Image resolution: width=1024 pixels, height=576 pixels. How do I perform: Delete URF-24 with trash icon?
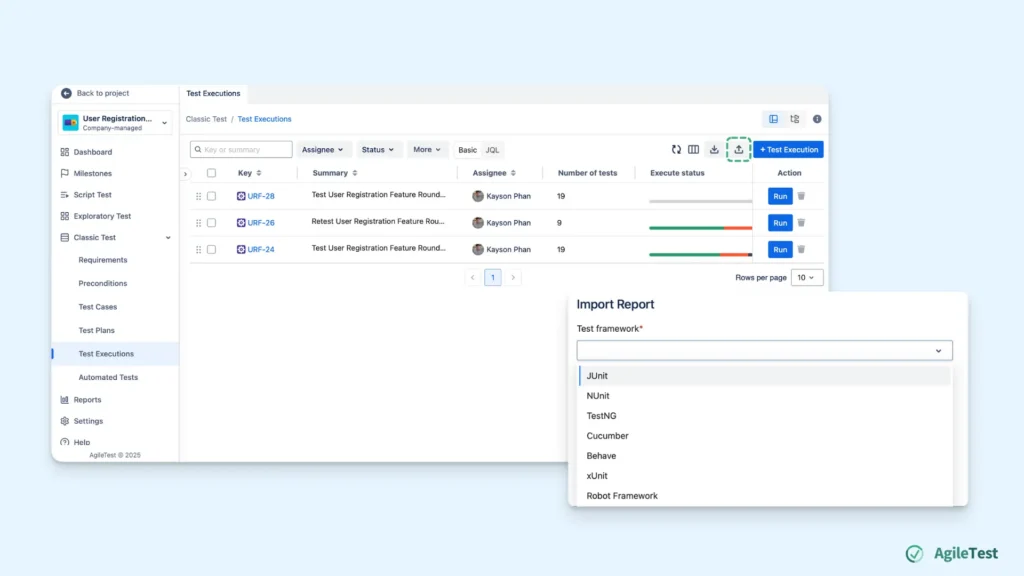coord(801,249)
